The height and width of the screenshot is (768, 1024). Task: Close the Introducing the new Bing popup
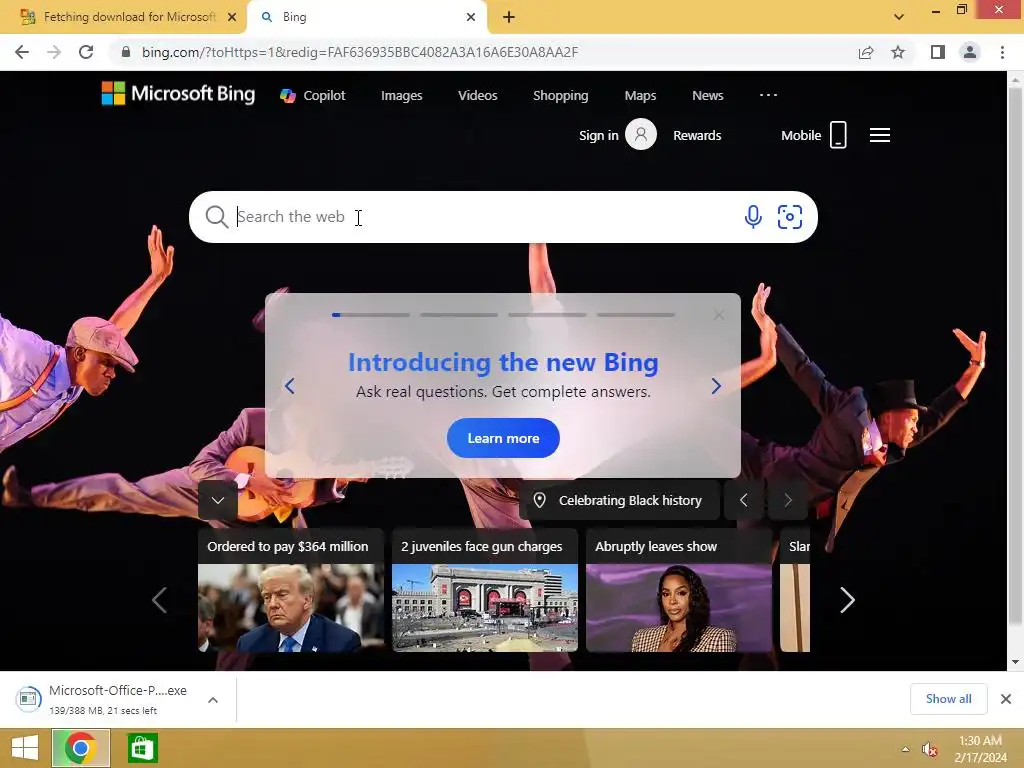(x=718, y=315)
